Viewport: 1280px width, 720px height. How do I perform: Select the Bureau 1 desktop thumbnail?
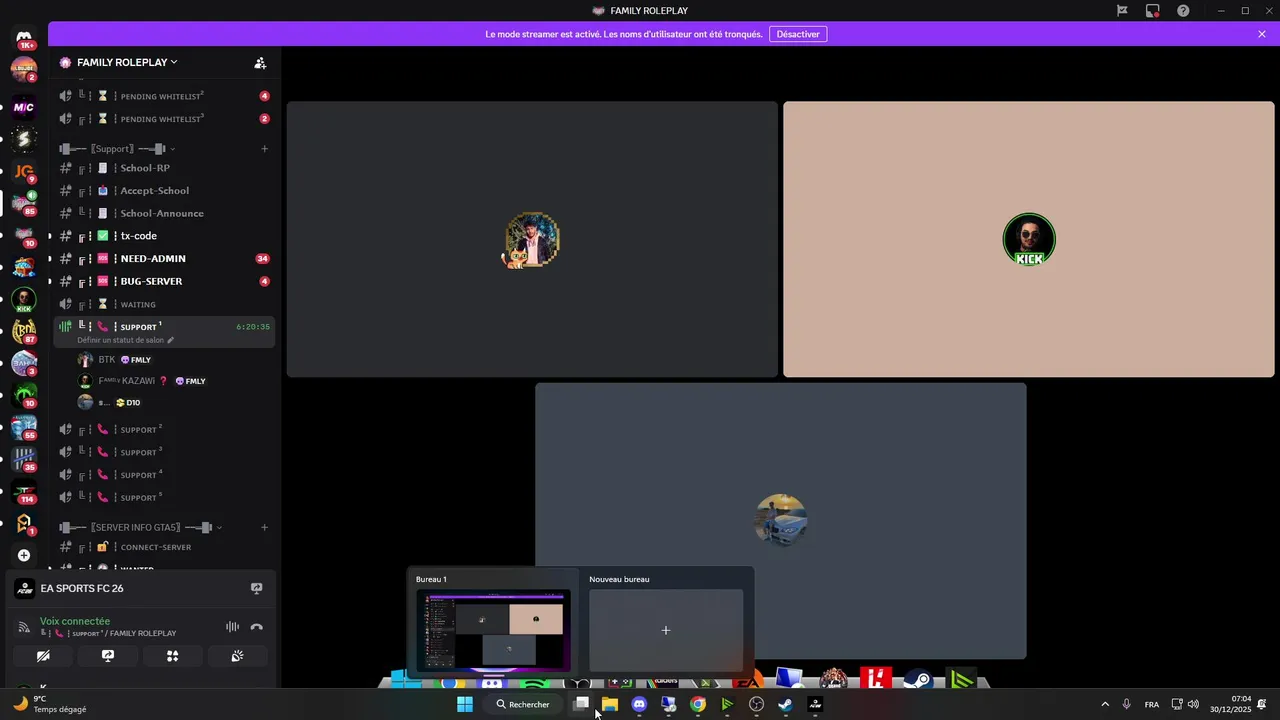[494, 630]
